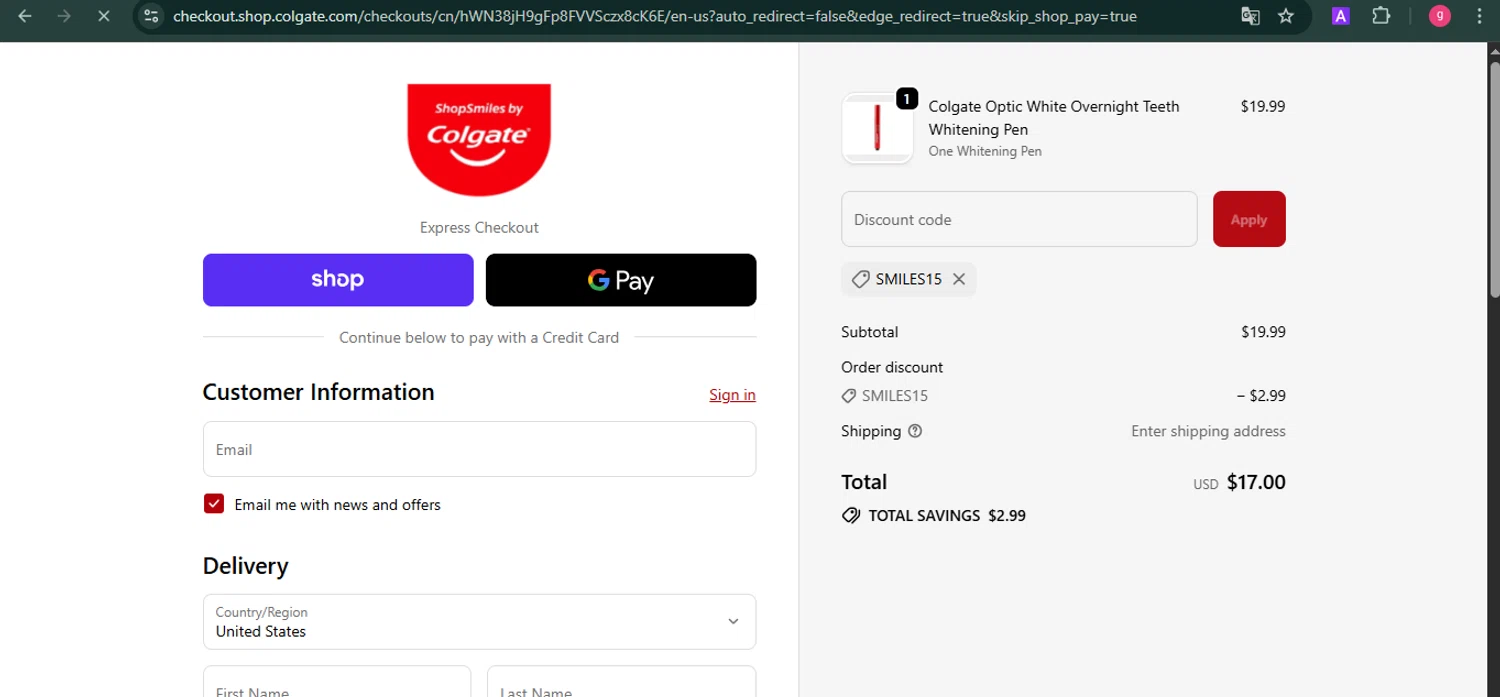Click the shipping help question icon

coord(915,431)
